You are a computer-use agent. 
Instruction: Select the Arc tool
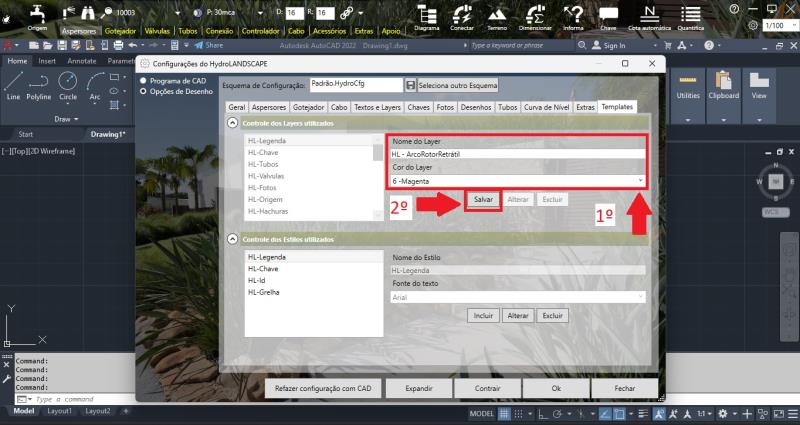(95, 86)
